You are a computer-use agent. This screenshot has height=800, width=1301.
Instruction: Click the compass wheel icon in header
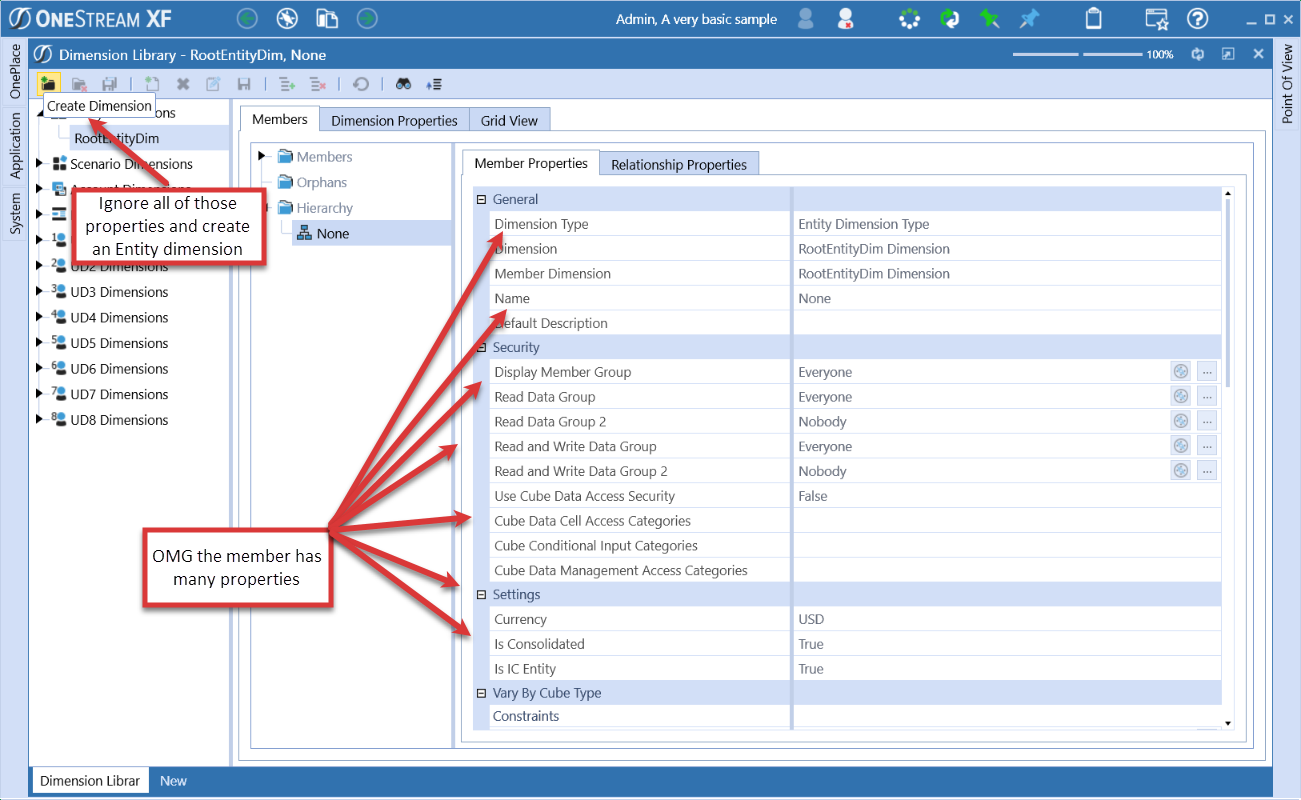(288, 18)
